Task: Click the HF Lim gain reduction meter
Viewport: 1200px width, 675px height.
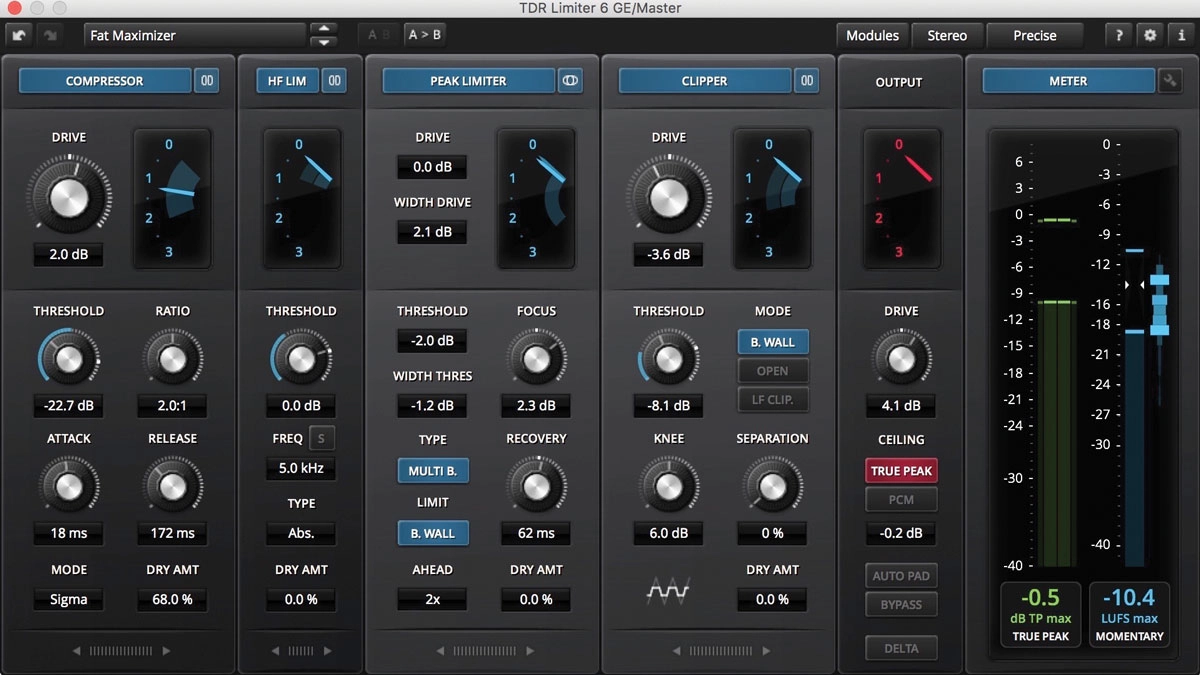Action: point(301,198)
